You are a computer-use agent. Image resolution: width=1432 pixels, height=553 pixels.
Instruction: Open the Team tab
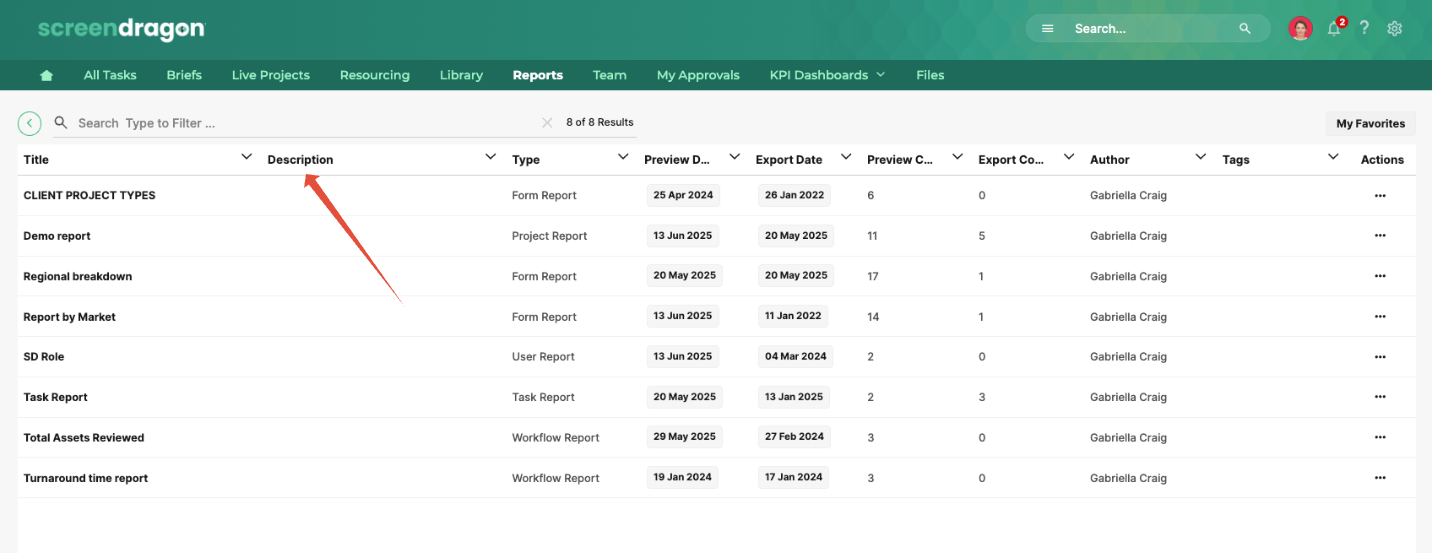tap(610, 75)
